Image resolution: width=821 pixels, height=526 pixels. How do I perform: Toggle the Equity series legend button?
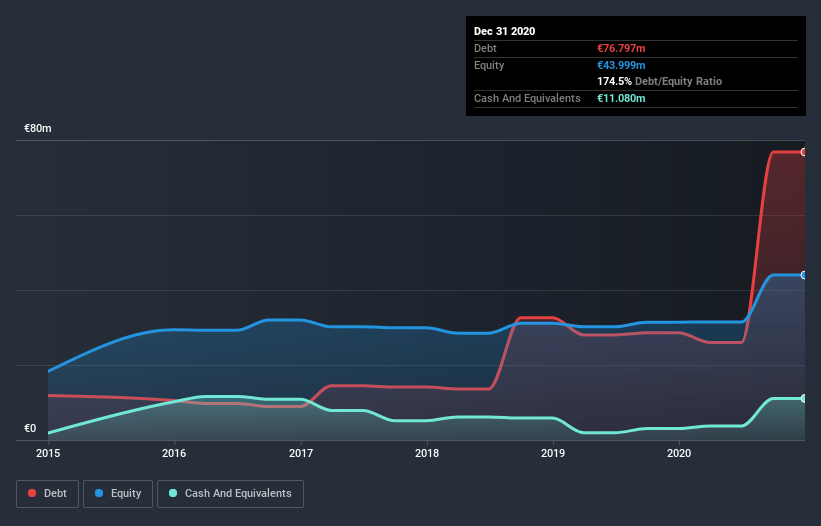coord(118,494)
